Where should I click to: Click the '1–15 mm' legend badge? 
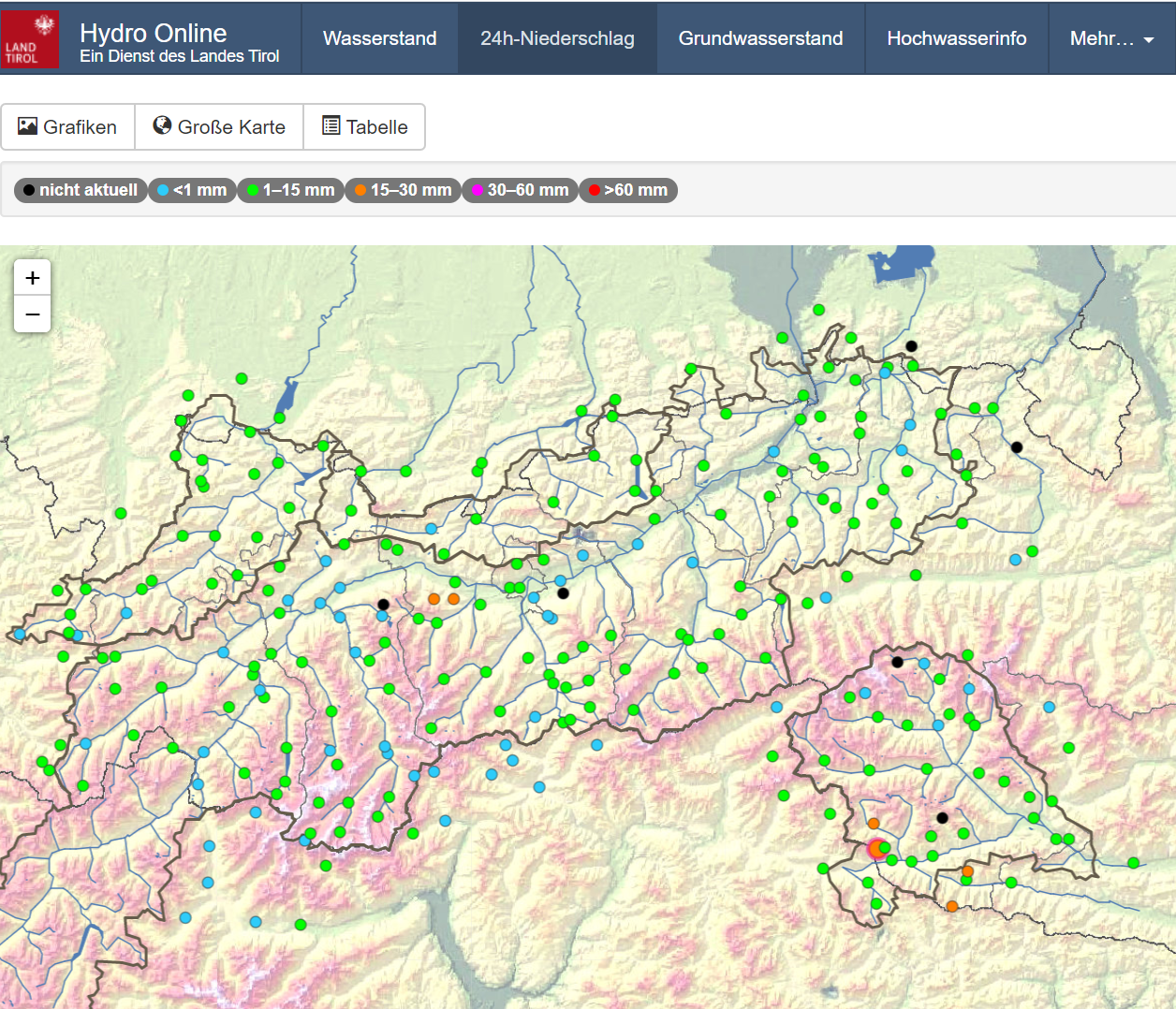pyautogui.click(x=290, y=190)
